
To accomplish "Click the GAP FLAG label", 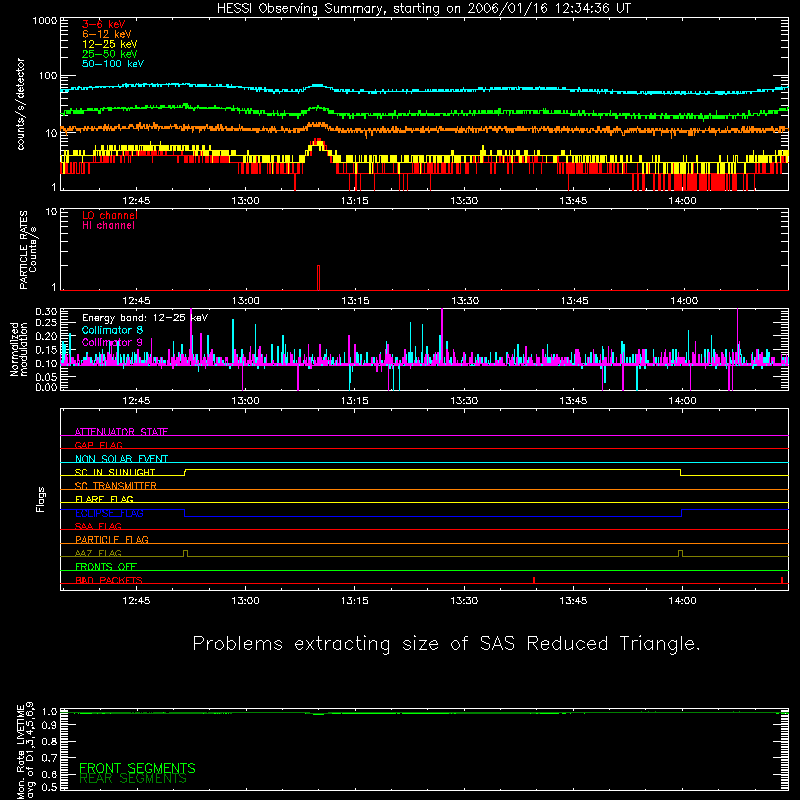I will (x=98, y=445).
